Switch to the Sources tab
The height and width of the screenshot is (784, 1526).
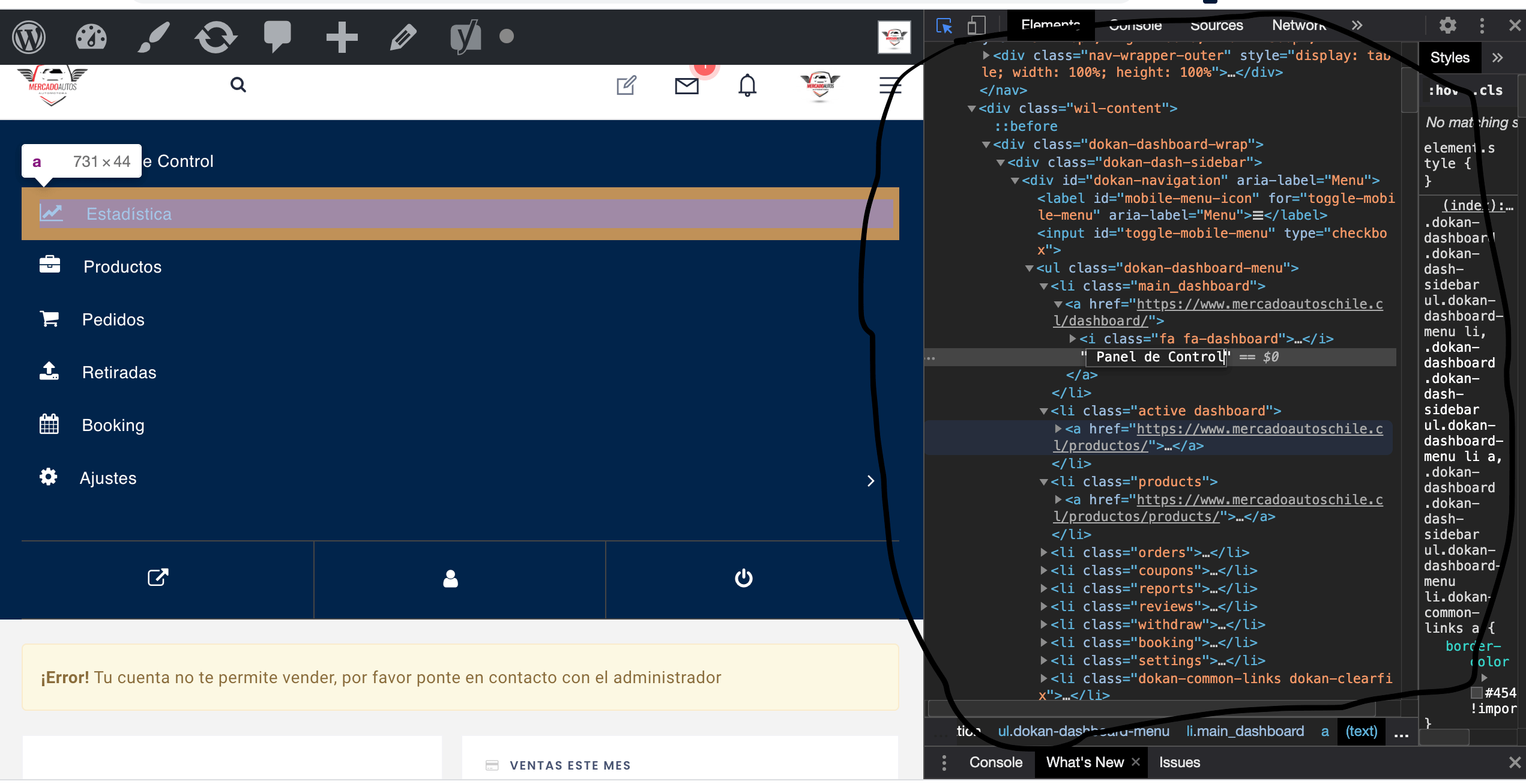1217,25
